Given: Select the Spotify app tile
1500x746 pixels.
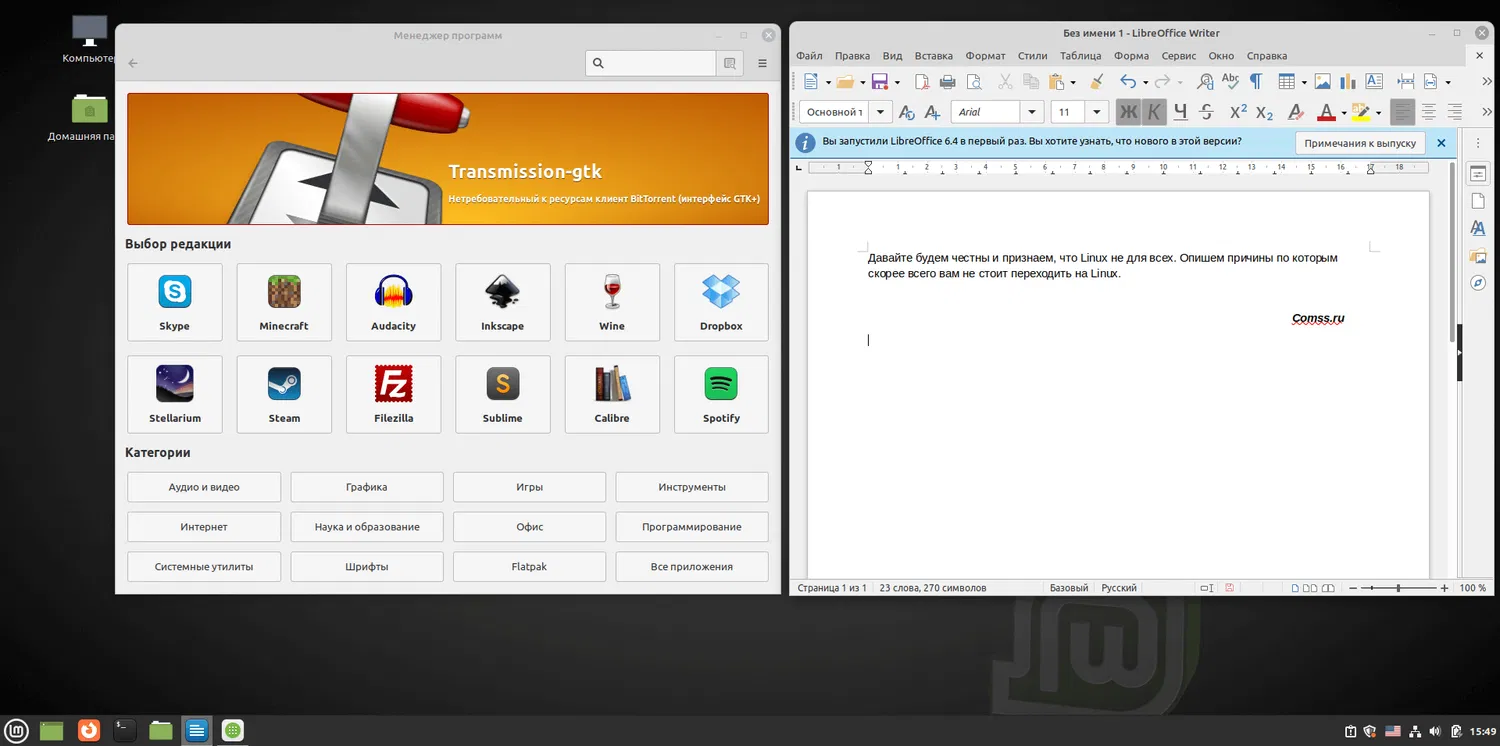Looking at the screenshot, I should [721, 394].
